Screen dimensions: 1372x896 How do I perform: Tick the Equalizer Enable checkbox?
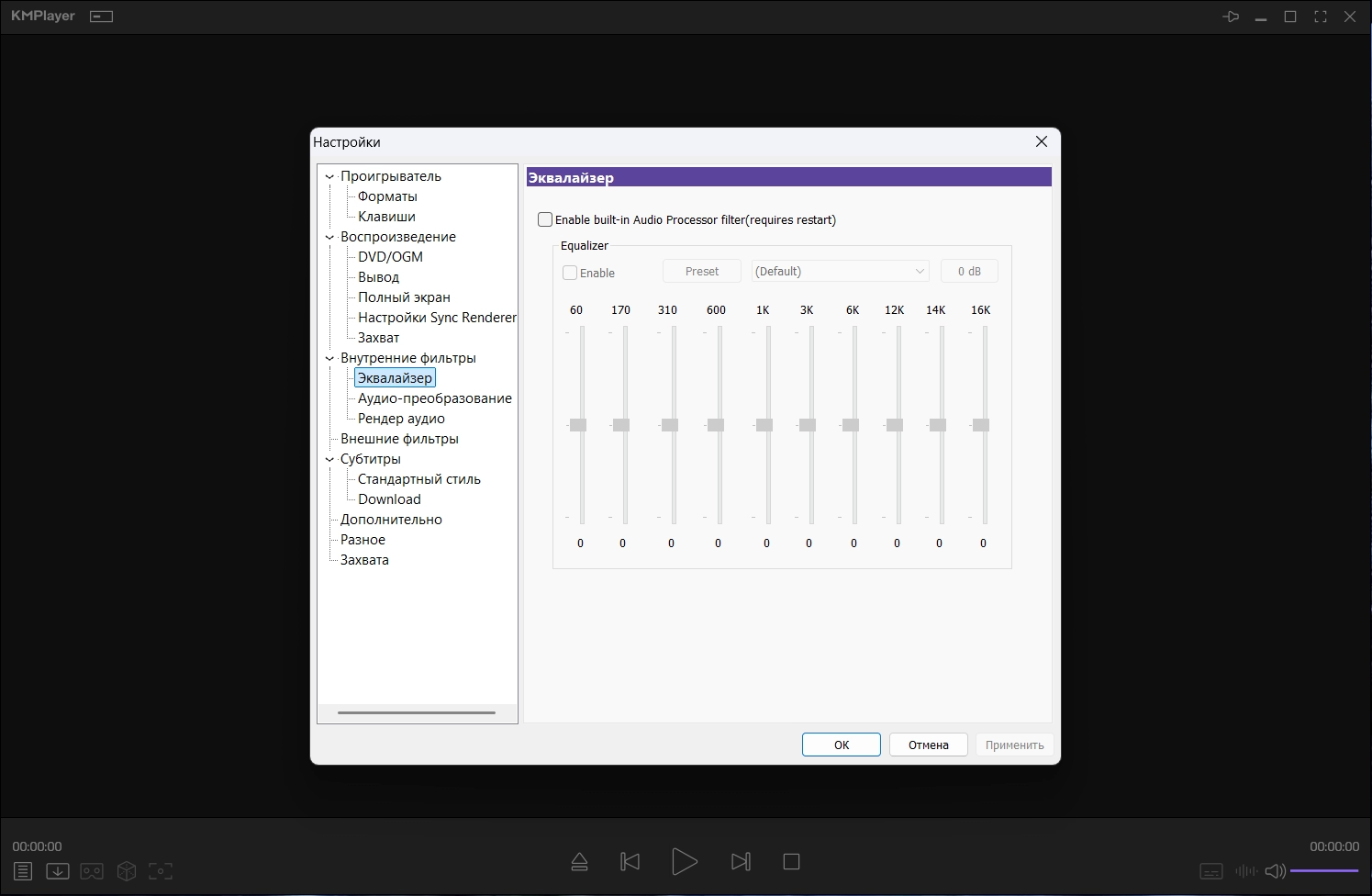coord(570,273)
